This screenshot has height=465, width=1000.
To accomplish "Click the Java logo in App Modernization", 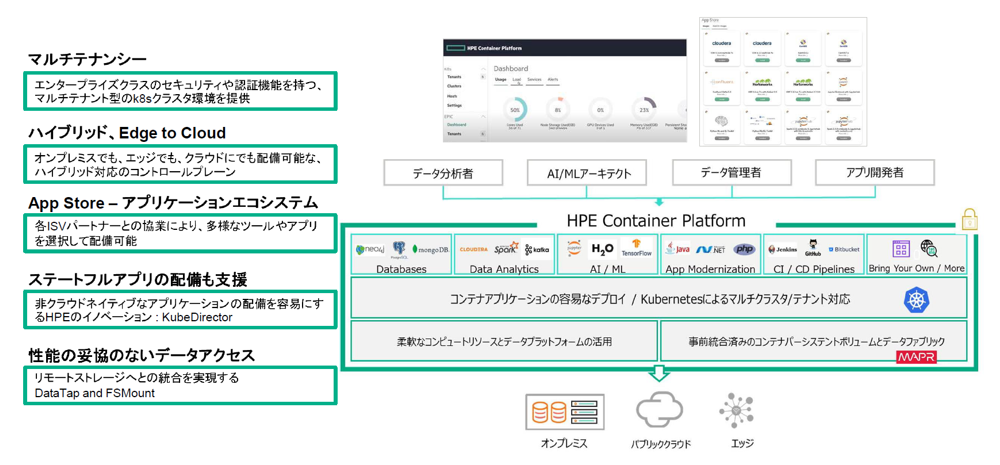I will pyautogui.click(x=679, y=249).
